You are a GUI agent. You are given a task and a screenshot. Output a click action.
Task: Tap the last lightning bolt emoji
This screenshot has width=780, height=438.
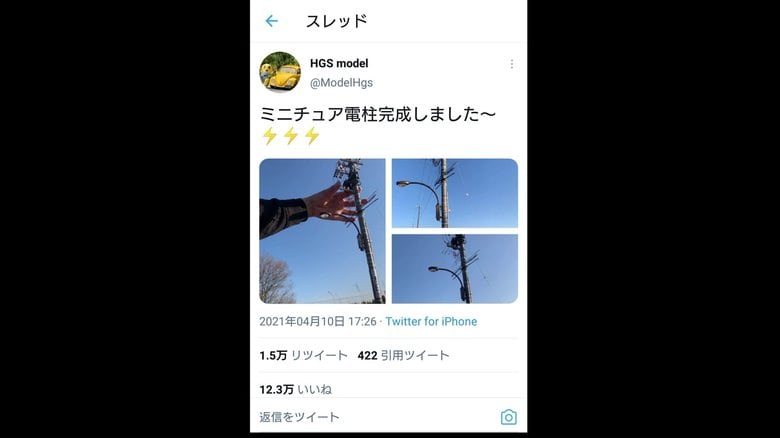point(312,136)
